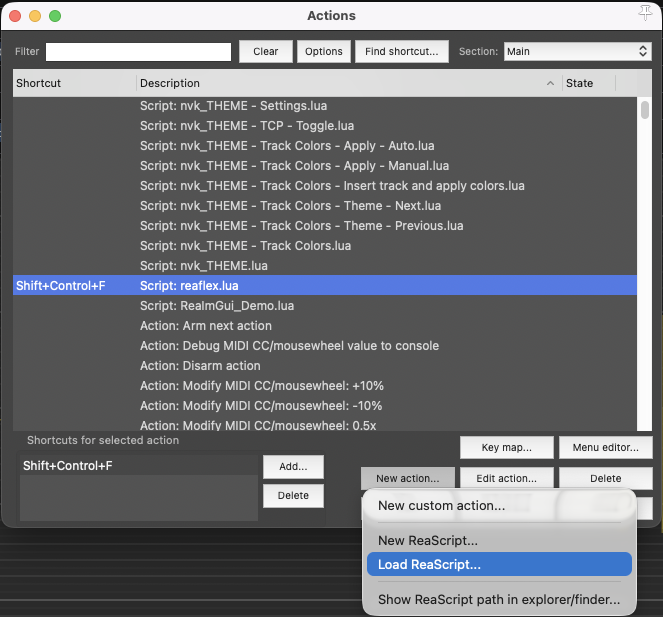Select the highlighted Script: reaflex.lua row

click(x=325, y=286)
